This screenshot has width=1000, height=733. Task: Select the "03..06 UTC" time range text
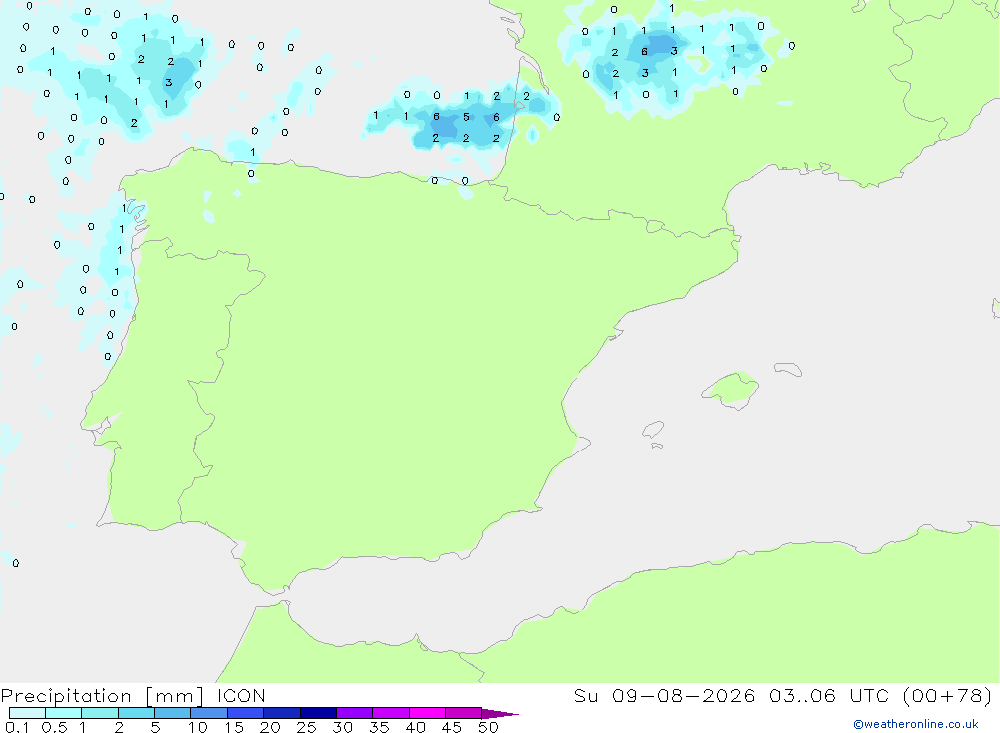point(827,696)
